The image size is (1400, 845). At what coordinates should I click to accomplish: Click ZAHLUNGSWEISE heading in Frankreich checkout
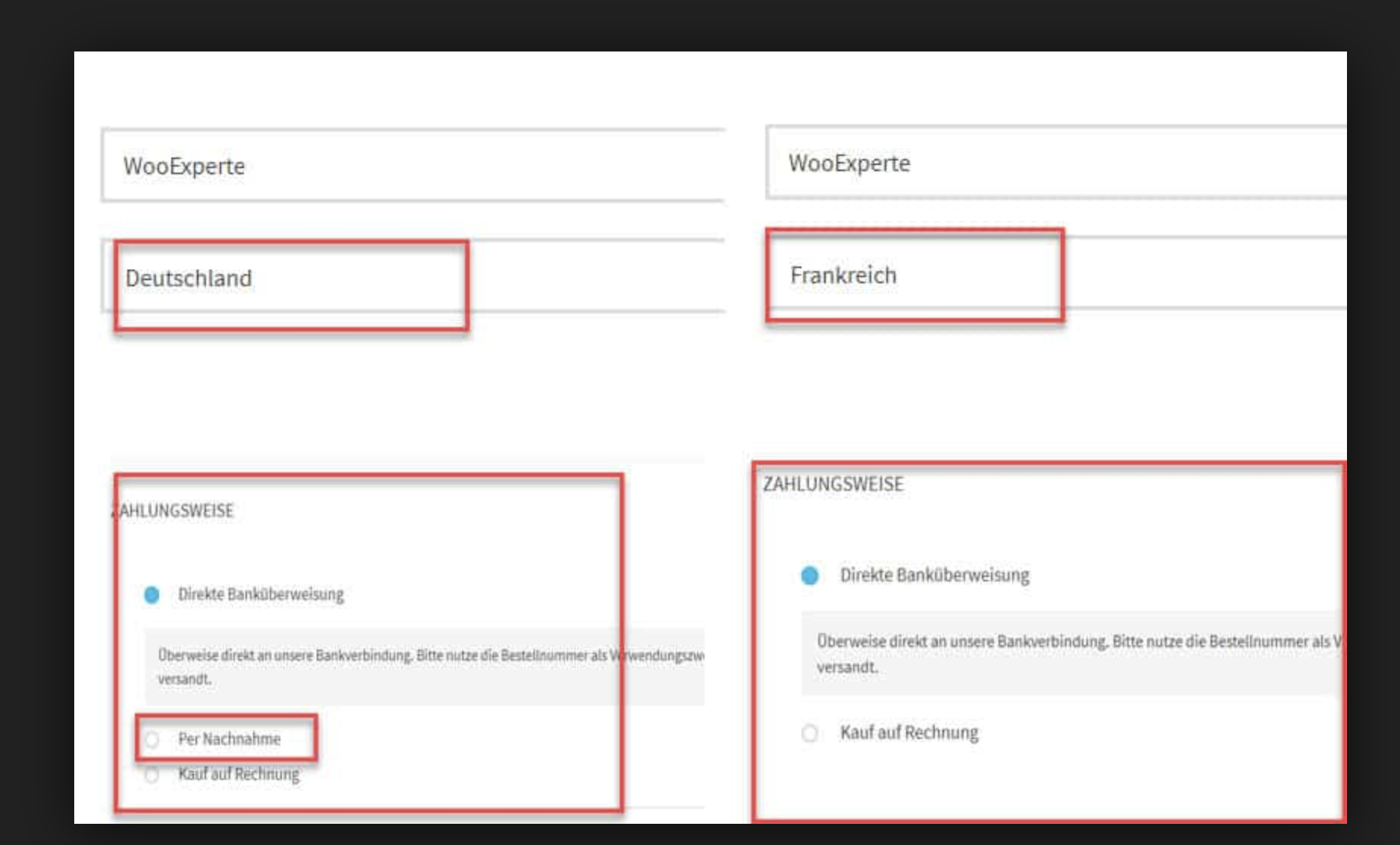(x=833, y=485)
